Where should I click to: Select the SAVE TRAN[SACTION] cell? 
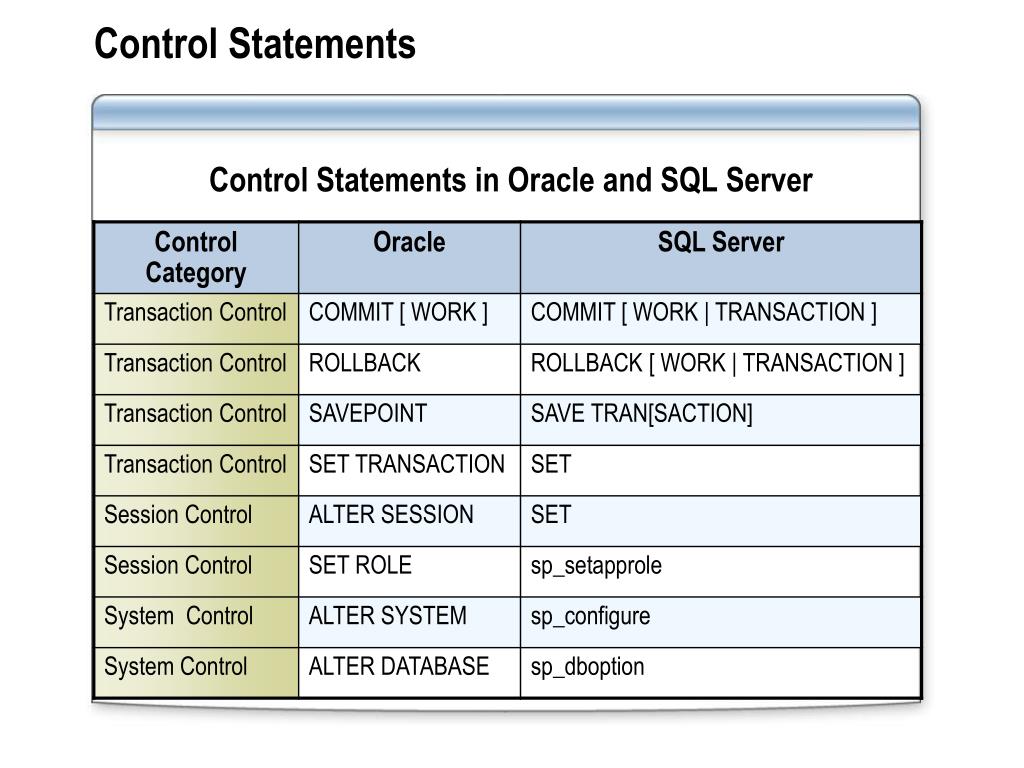(720, 420)
